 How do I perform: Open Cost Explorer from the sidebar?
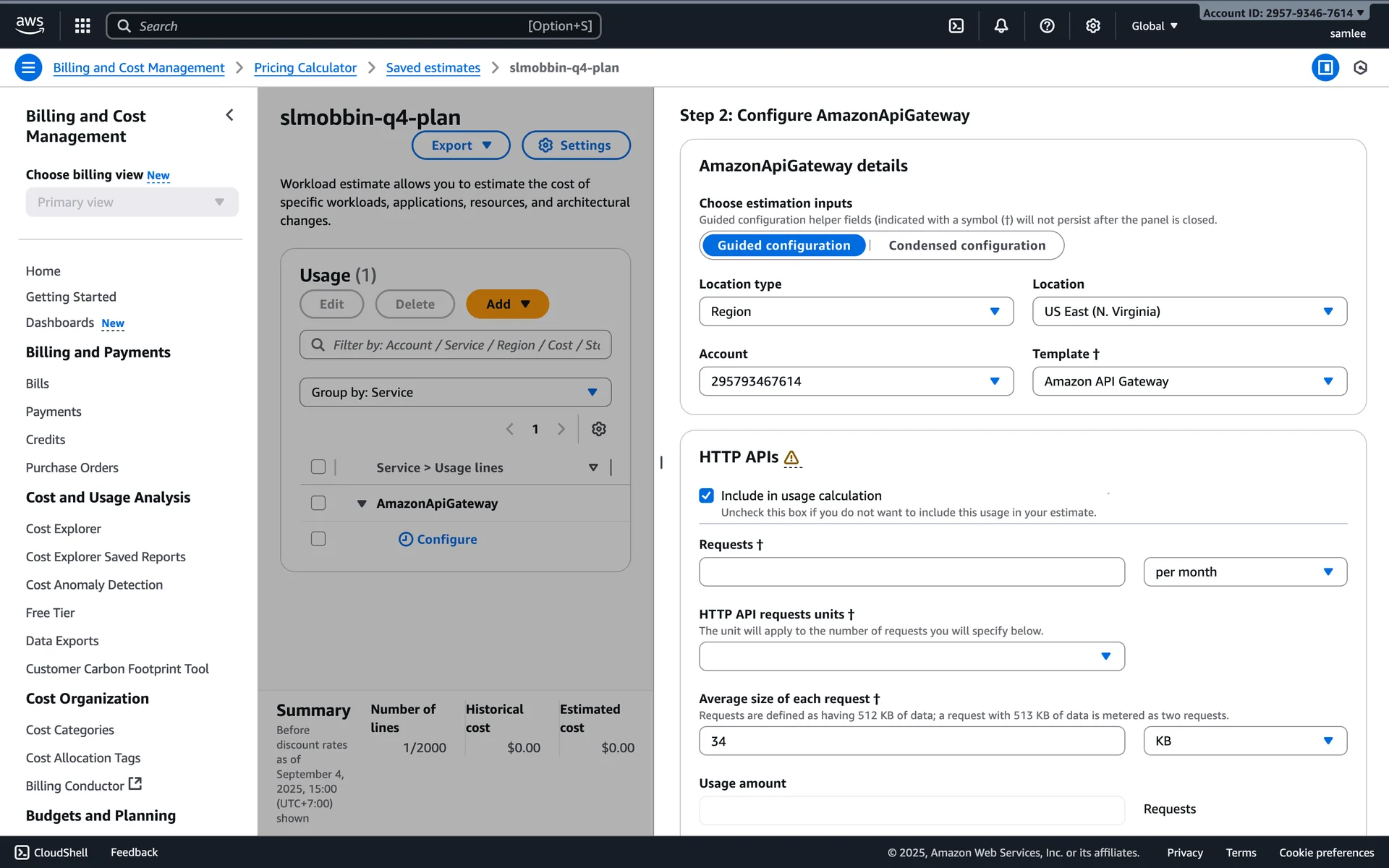(64, 529)
